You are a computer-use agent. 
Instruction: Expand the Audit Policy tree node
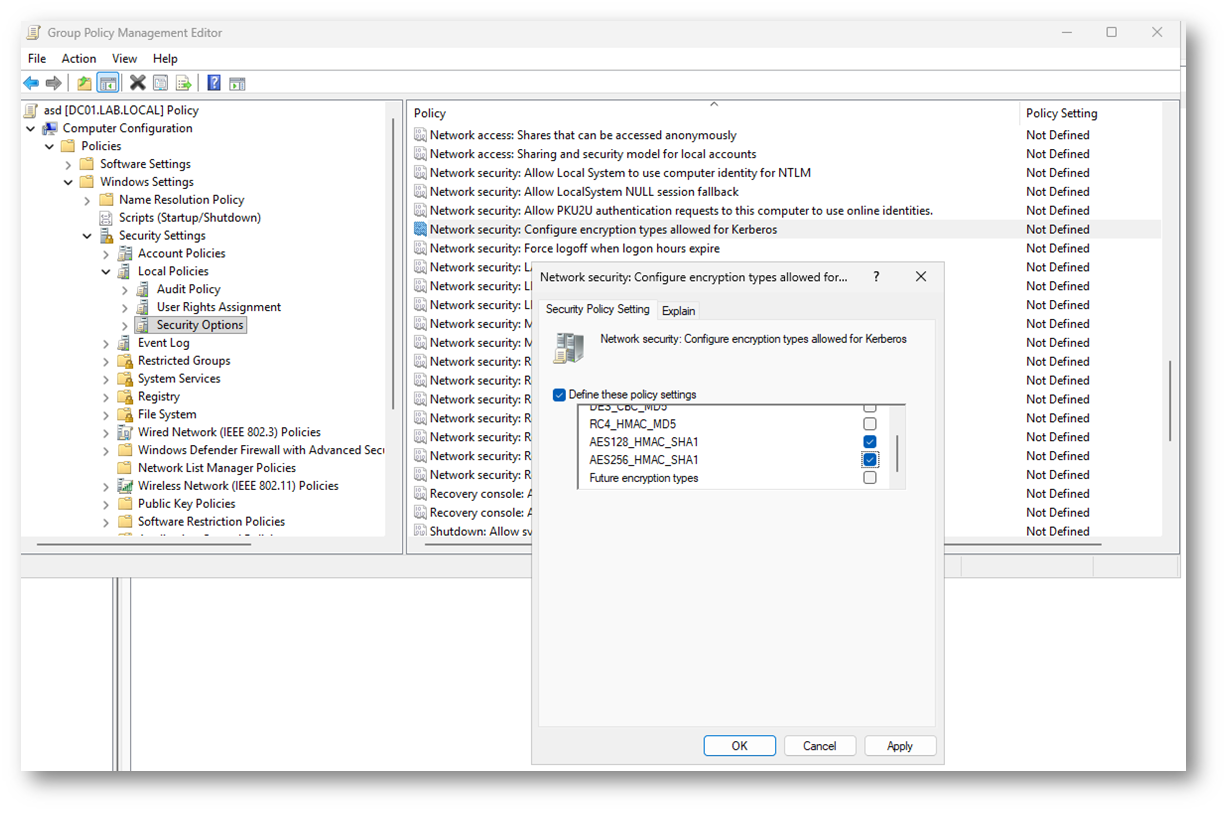pos(125,290)
